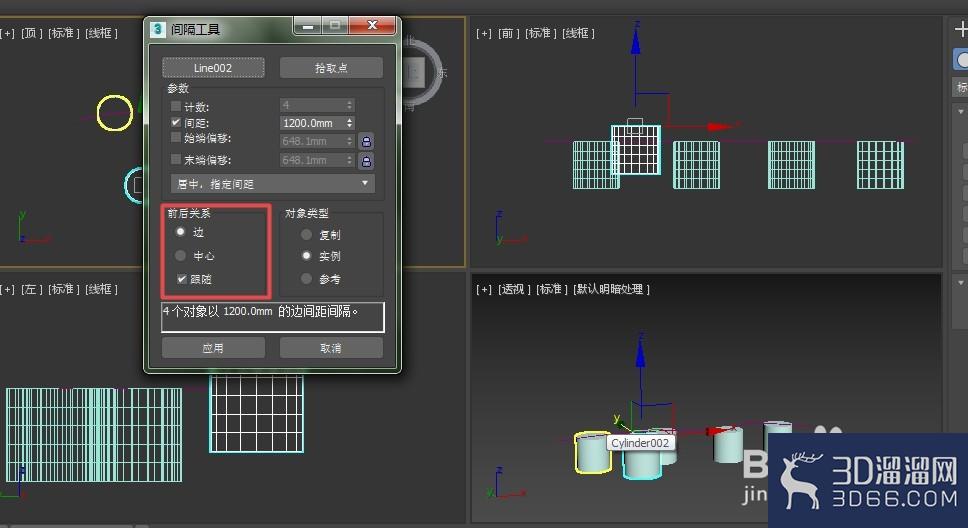Click the Geometry category icon in command panel
Viewport: 968px width, 528px height.
tap(961, 60)
